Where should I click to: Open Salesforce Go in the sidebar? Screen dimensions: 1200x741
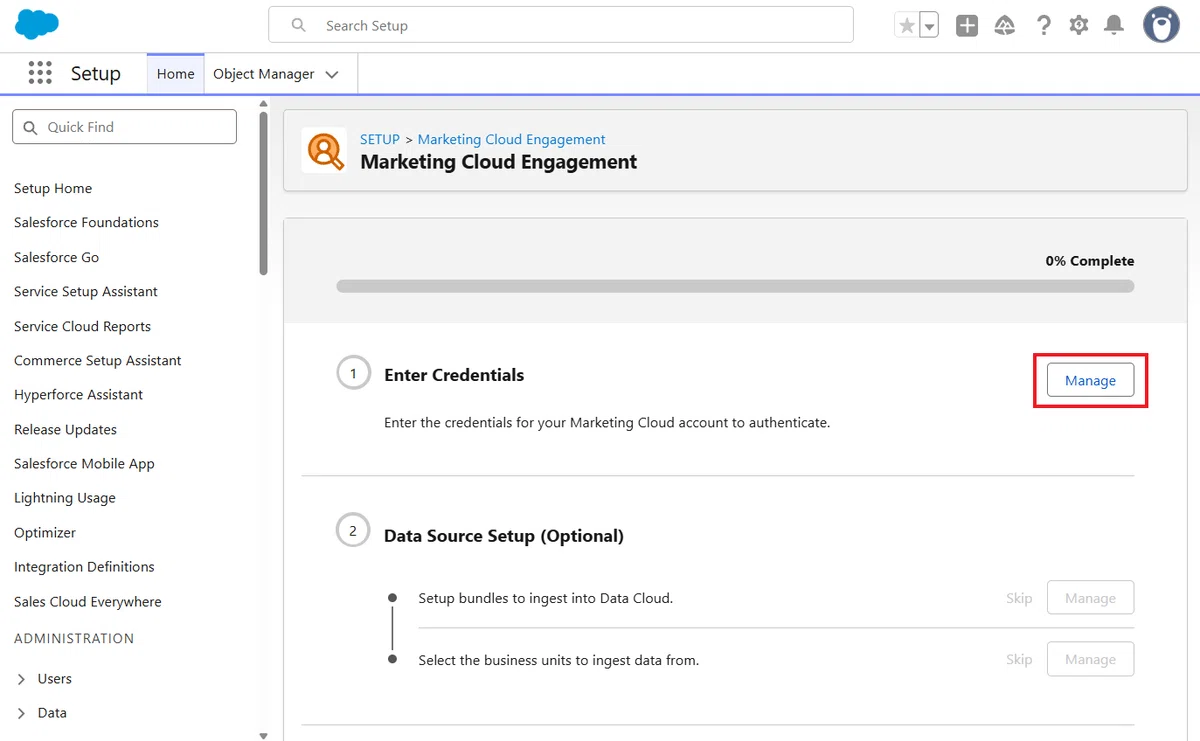click(x=56, y=257)
